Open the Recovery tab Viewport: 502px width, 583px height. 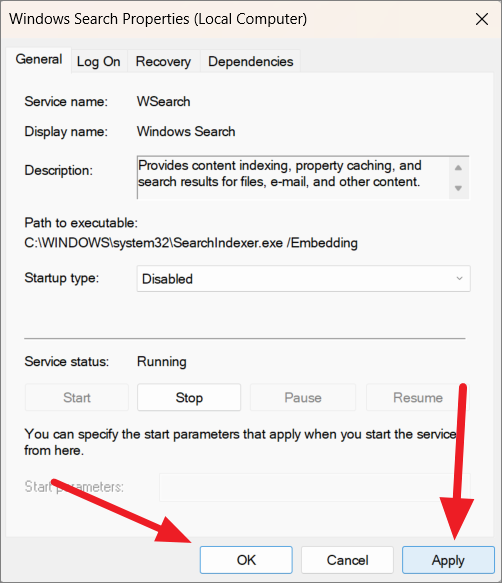click(x=163, y=61)
